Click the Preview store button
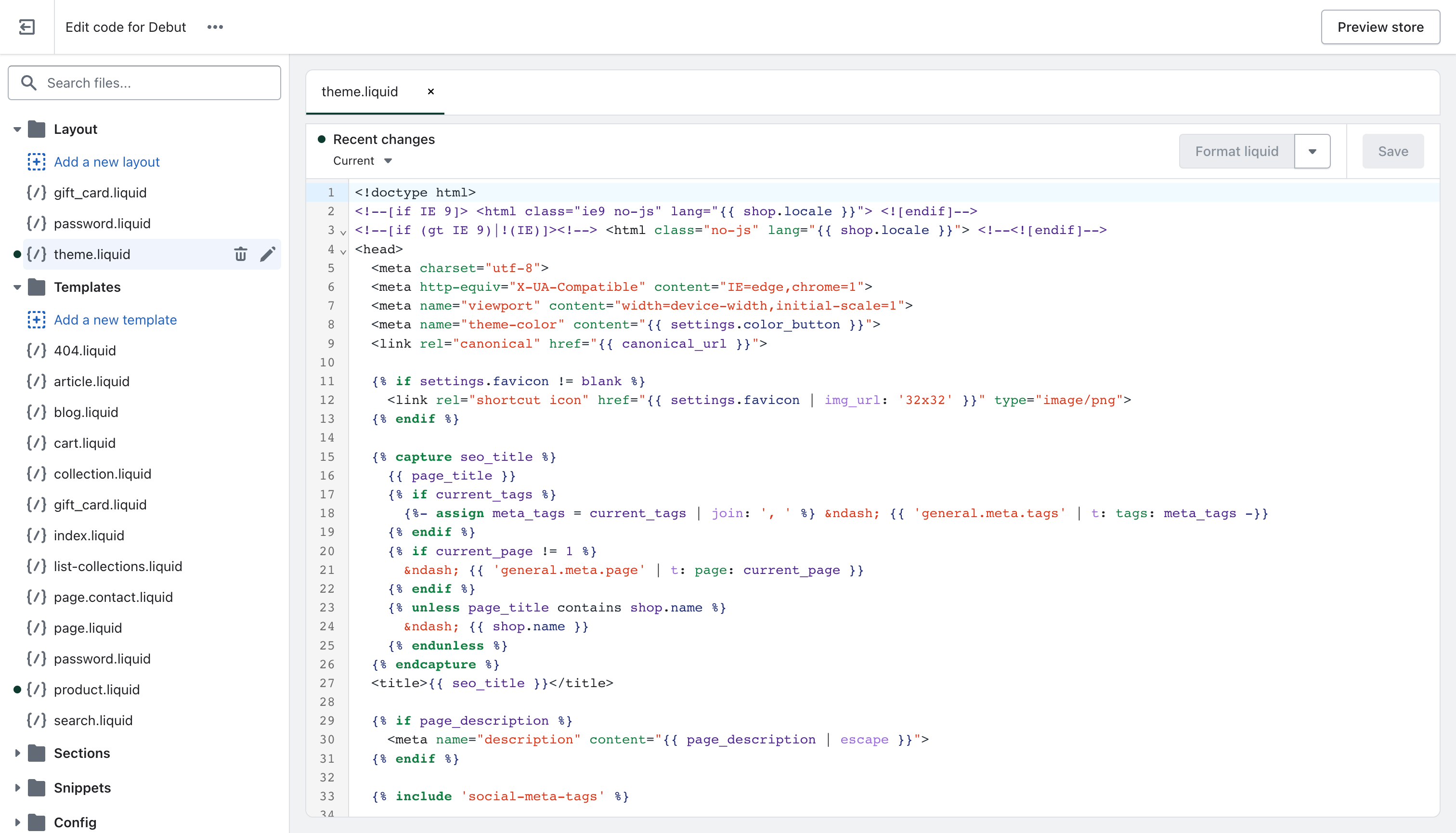This screenshot has width=1456, height=833. click(1380, 27)
